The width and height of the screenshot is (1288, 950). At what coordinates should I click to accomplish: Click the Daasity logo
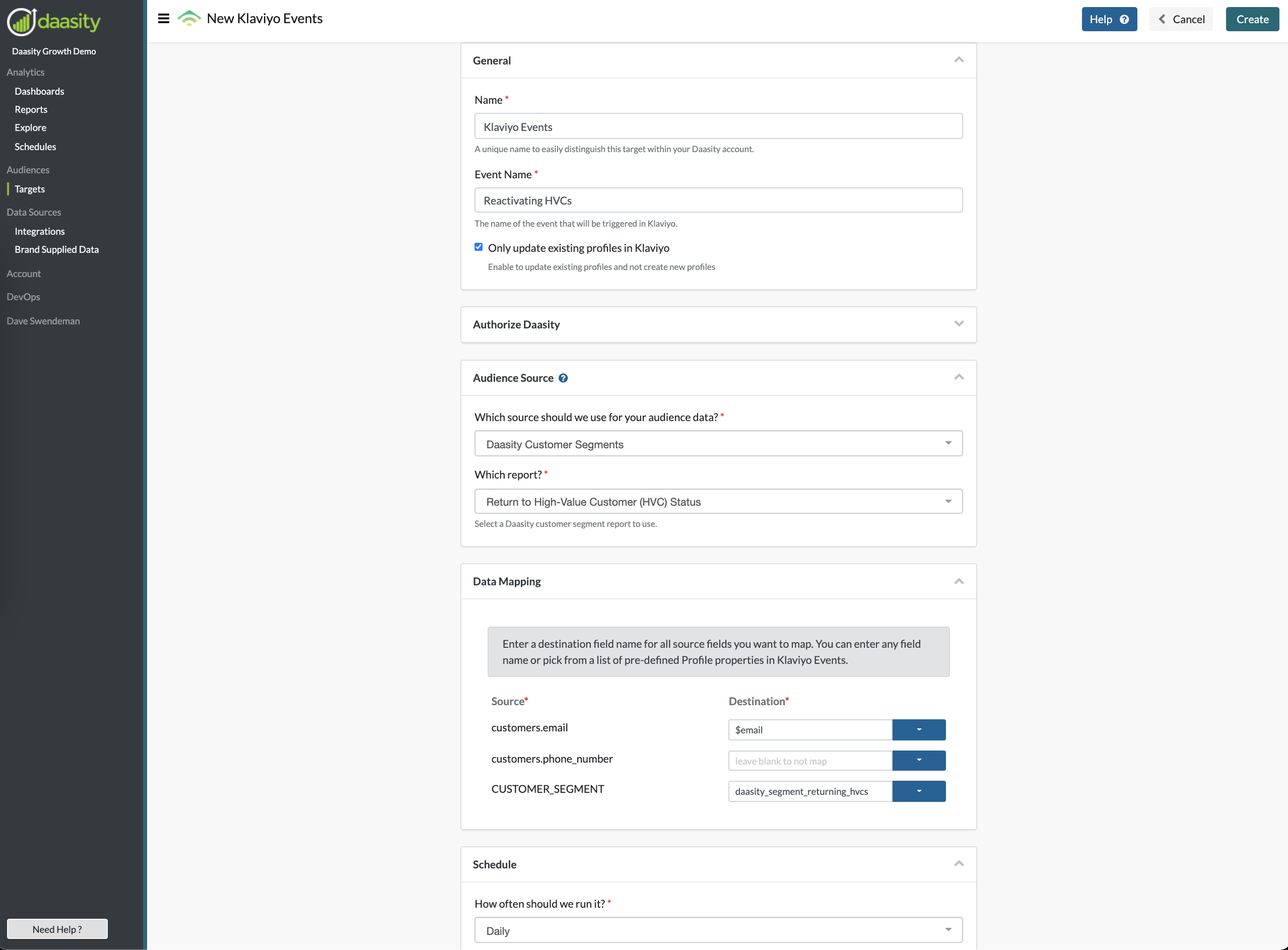53,22
